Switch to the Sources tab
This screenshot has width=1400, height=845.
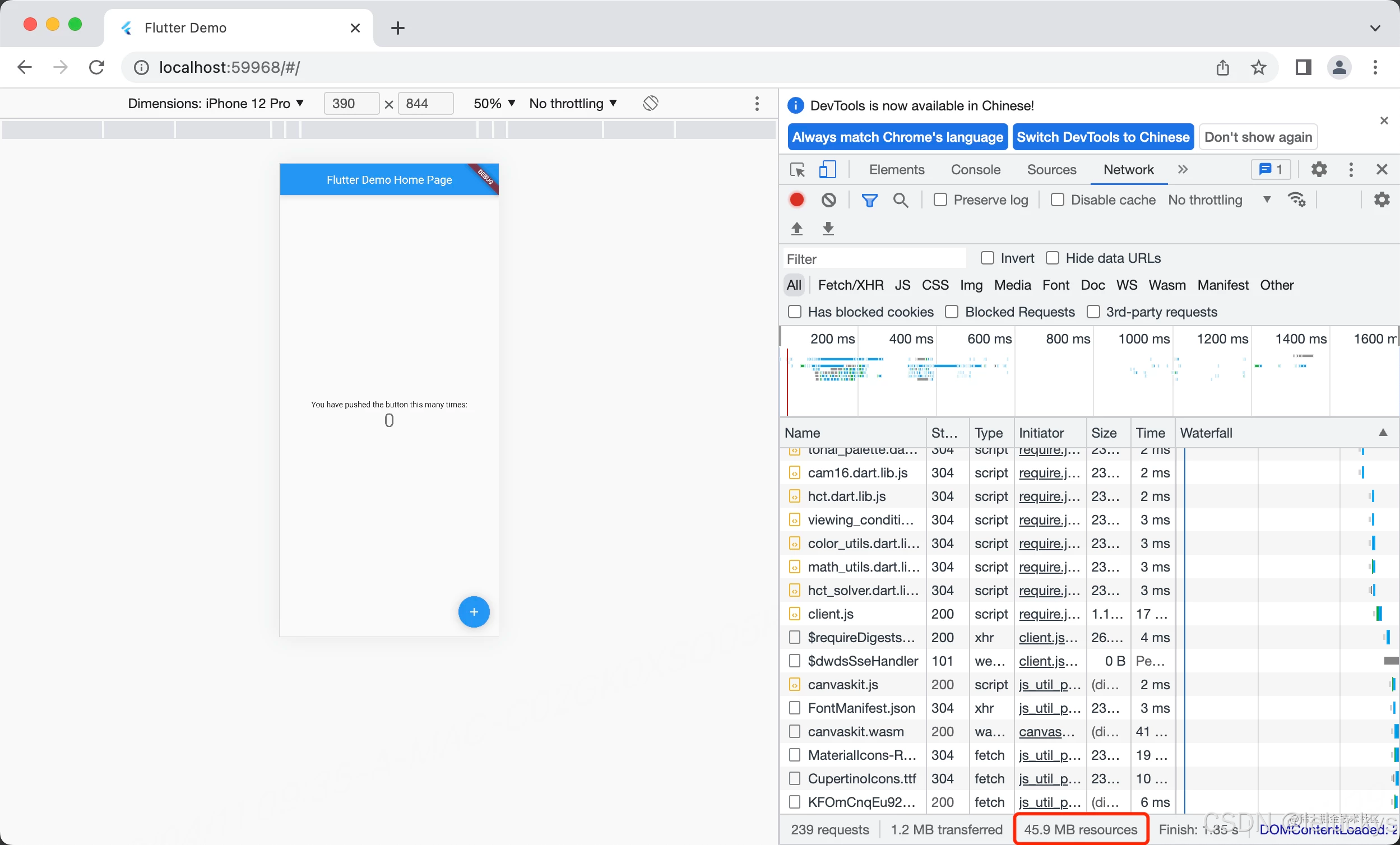(1051, 169)
